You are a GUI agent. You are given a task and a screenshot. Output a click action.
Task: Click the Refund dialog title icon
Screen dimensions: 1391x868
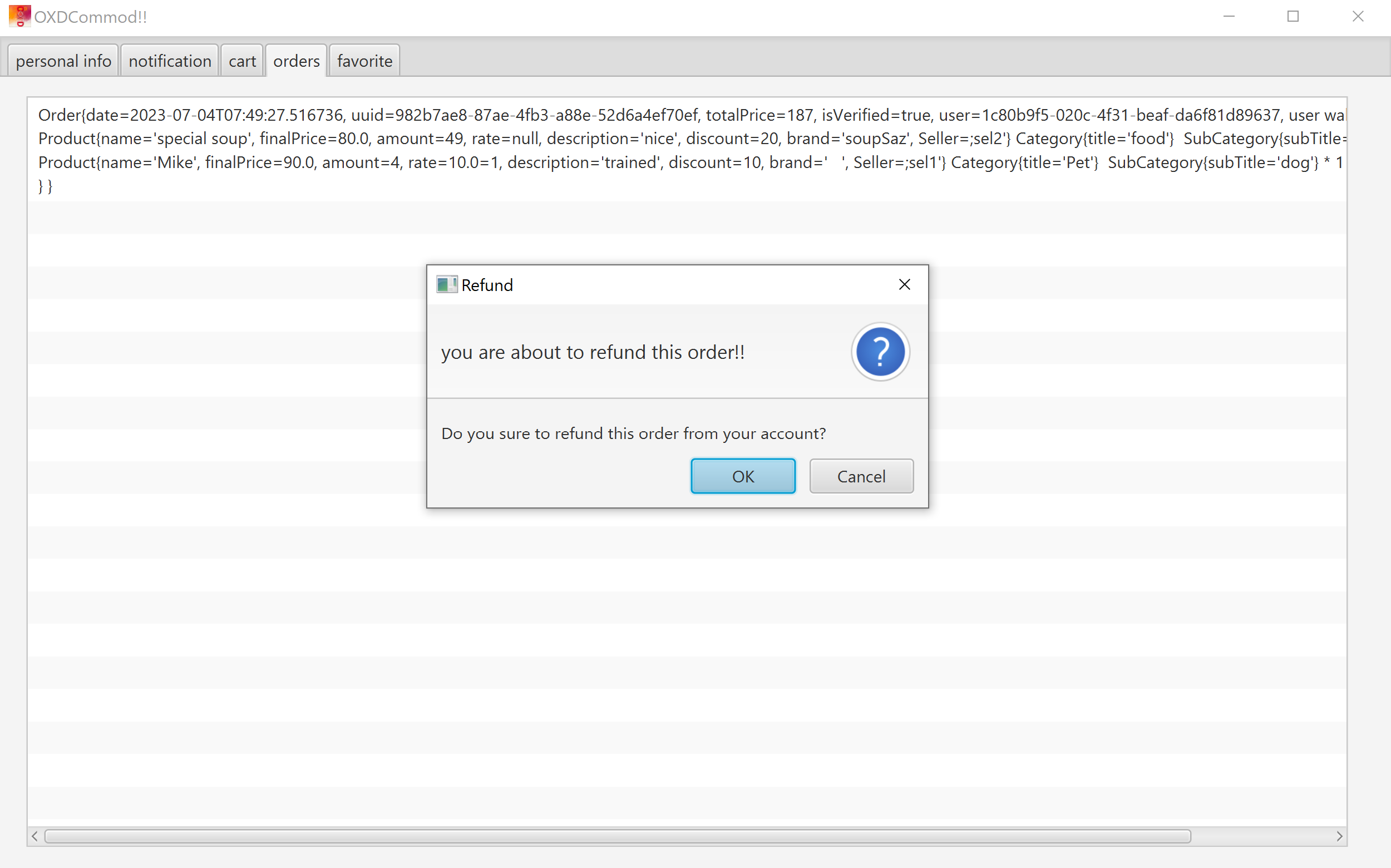[x=446, y=285]
